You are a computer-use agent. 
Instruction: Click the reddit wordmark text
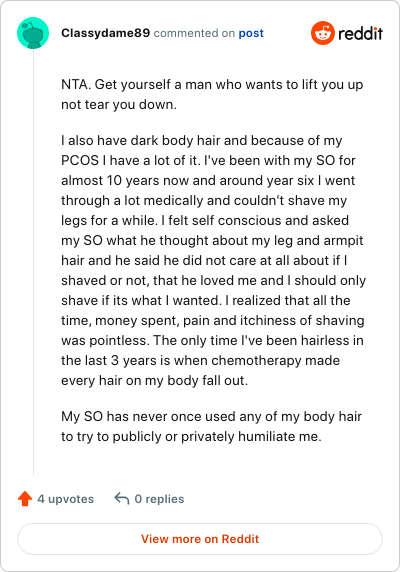pyautogui.click(x=360, y=34)
